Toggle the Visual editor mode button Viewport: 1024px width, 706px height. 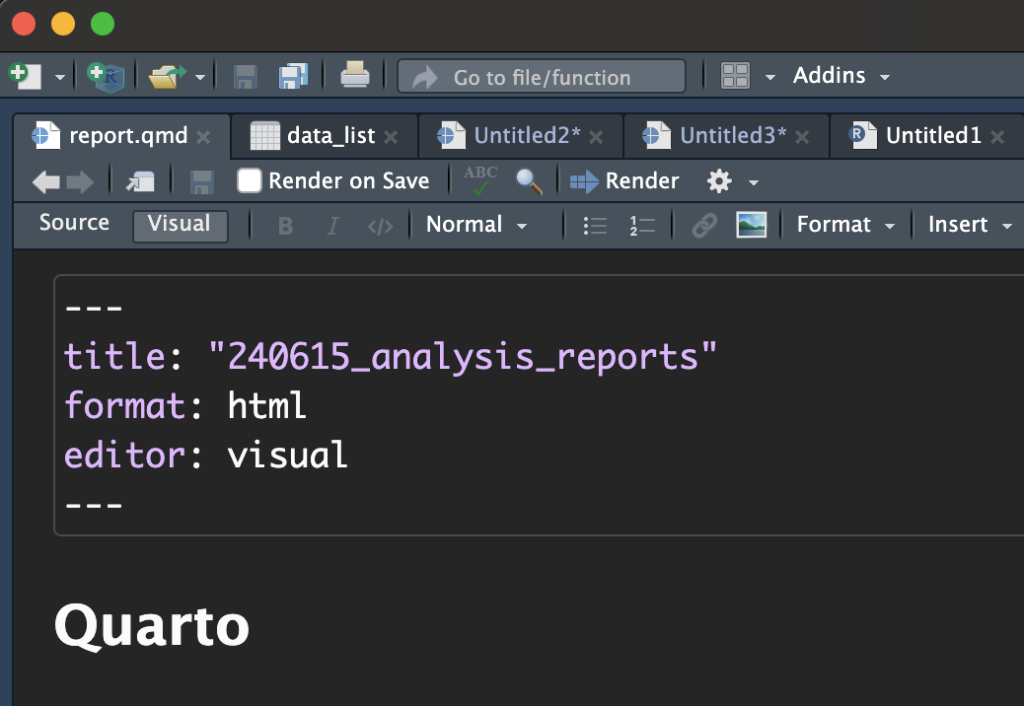(x=179, y=224)
